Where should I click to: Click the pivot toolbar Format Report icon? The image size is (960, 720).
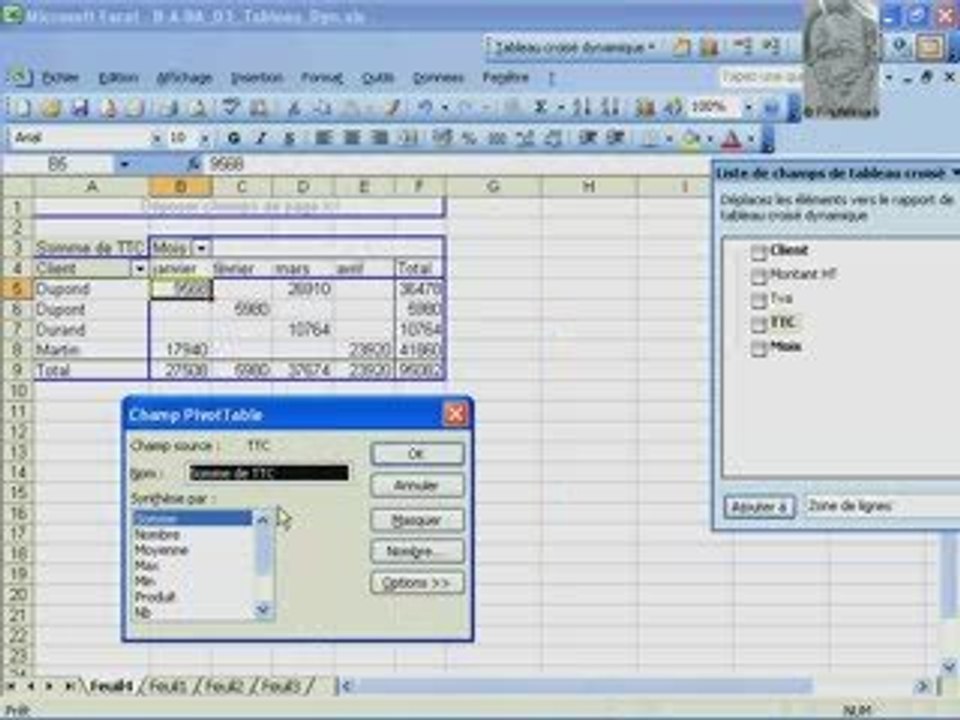coord(681,47)
